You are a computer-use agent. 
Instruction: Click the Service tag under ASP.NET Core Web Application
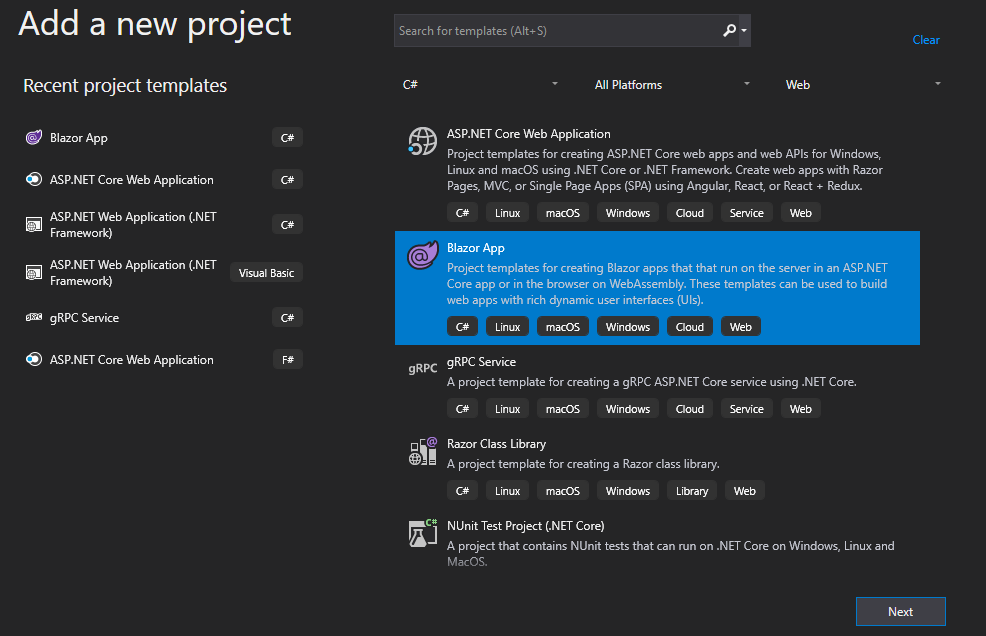point(746,213)
